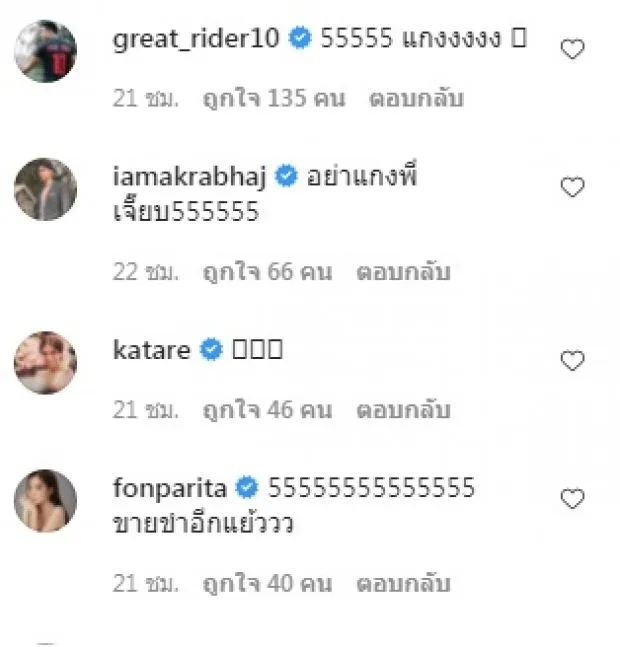Viewport: 620px width, 647px height.
Task: Heart fonparita's 5555 comment
Action: (x=572, y=499)
